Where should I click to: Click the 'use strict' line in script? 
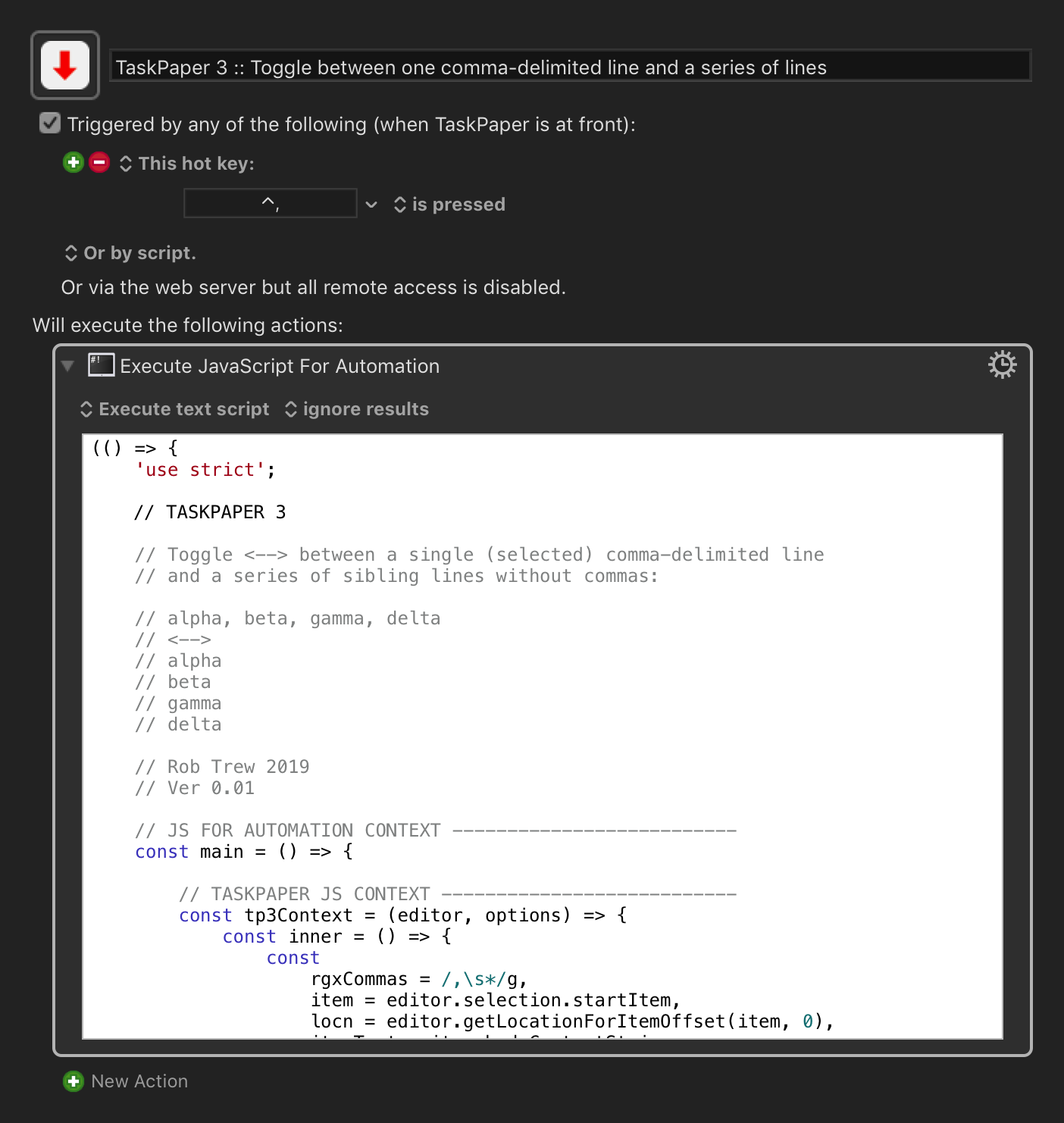pos(205,470)
